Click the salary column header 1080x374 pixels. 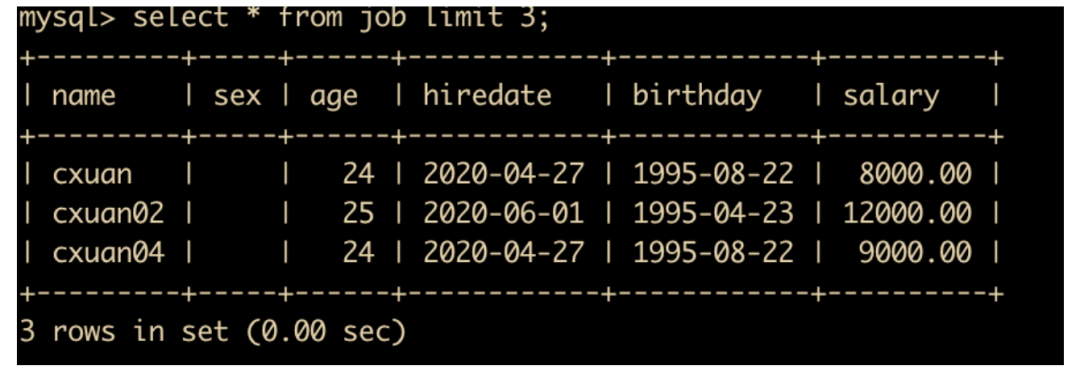(891, 96)
